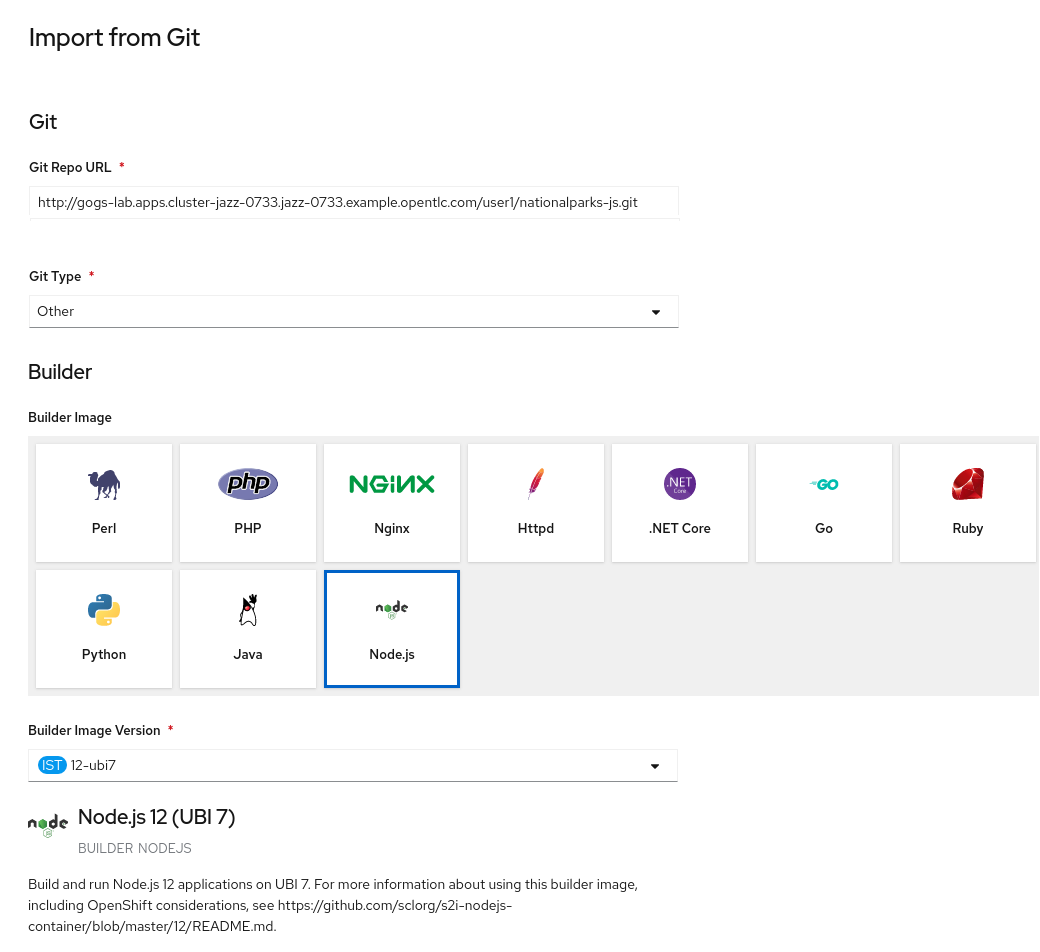Click the selected Node.js builder card icon
This screenshot has width=1040, height=952.
392,609
